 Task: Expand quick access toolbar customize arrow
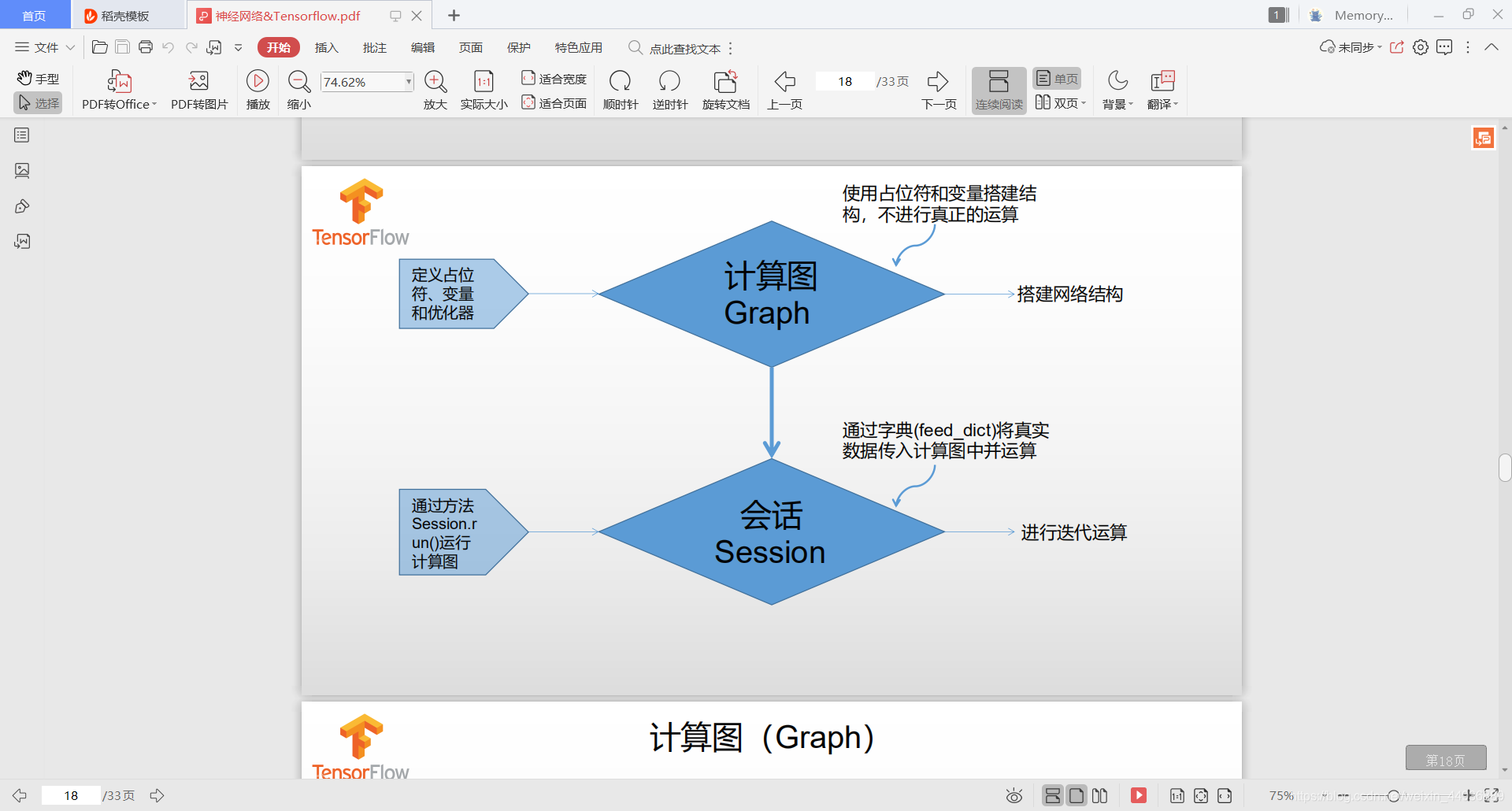pos(238,47)
